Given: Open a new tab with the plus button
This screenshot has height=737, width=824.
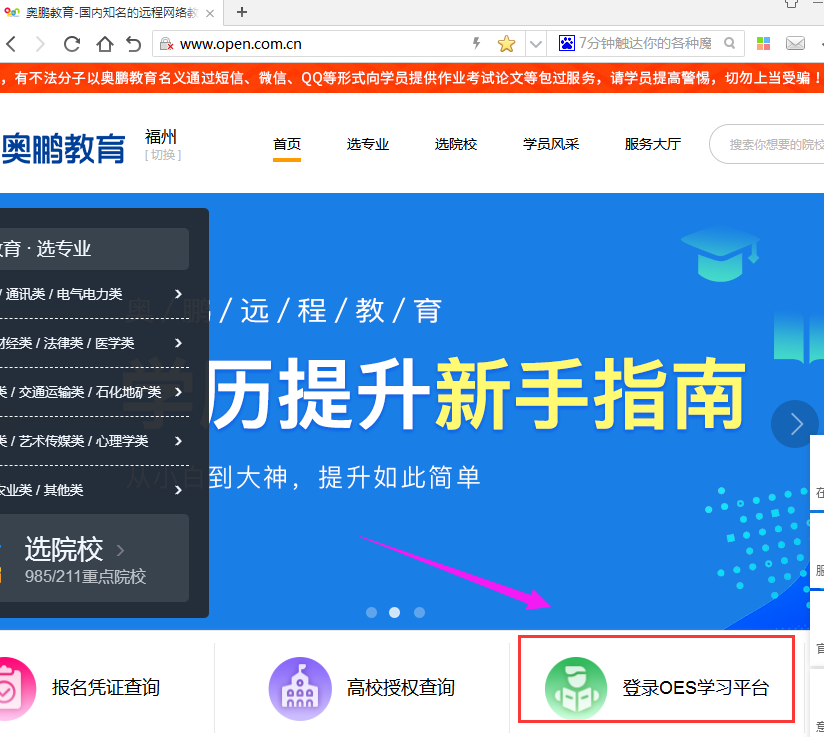Looking at the screenshot, I should click(242, 12).
